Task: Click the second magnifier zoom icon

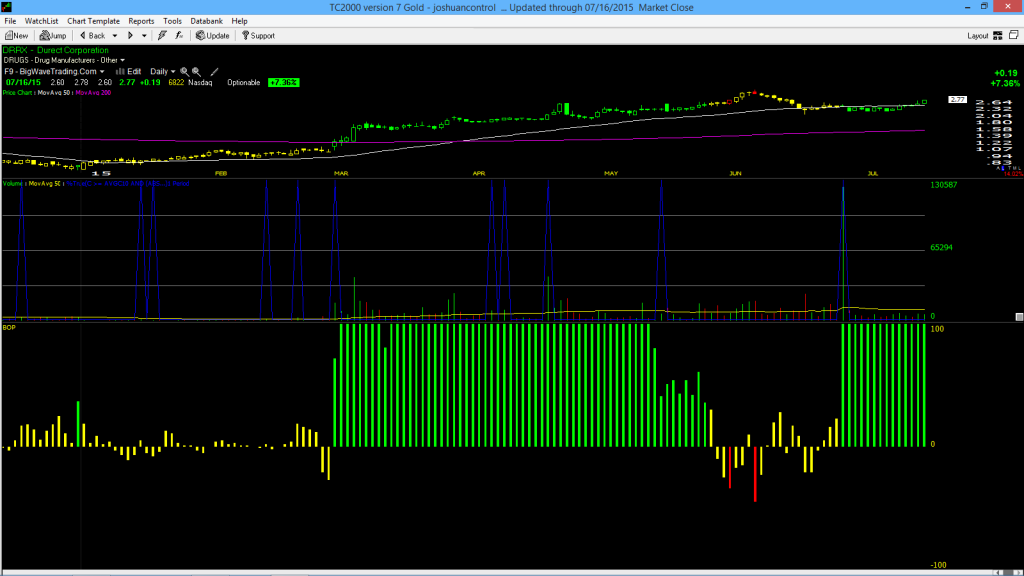Action: (x=196, y=72)
